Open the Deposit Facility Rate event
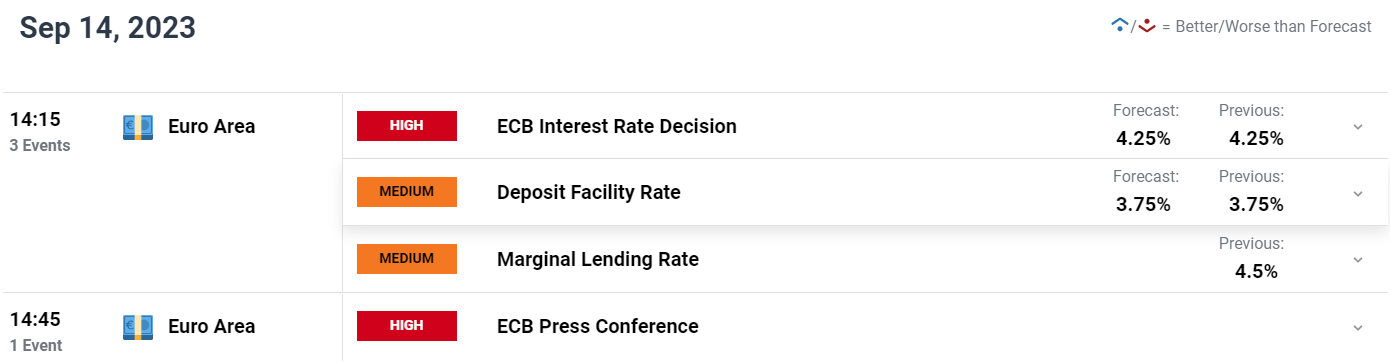Image resolution: width=1390 pixels, height=363 pixels. click(x=589, y=193)
